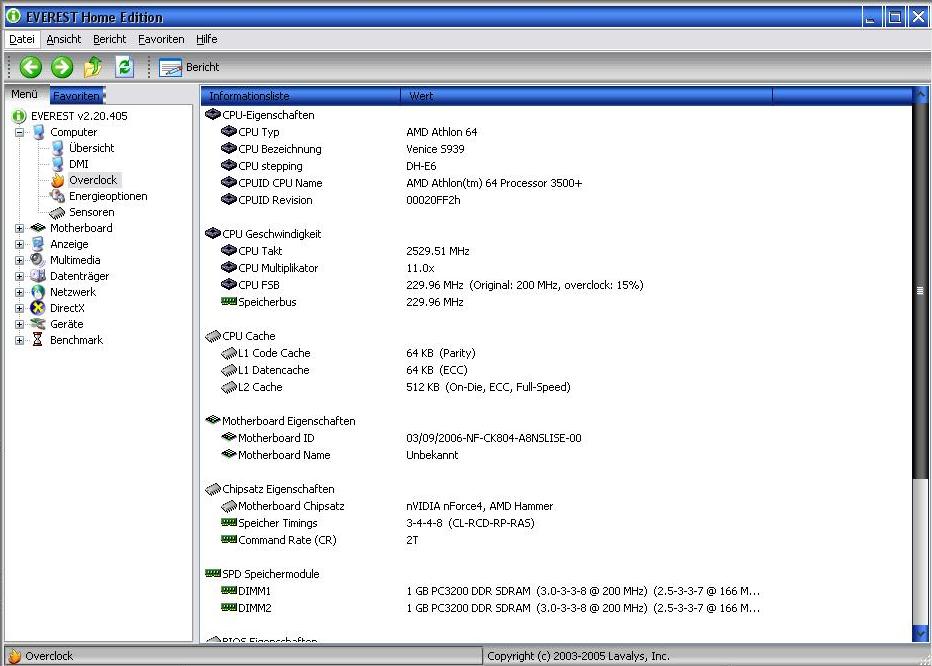Select the DIMM1 memory module row

(x=556, y=591)
